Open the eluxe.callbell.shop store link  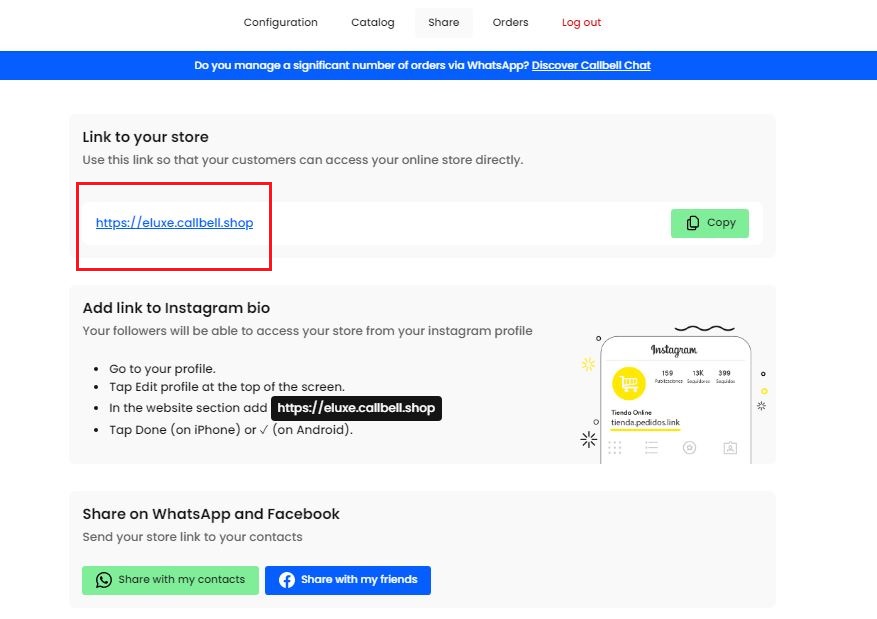click(175, 223)
